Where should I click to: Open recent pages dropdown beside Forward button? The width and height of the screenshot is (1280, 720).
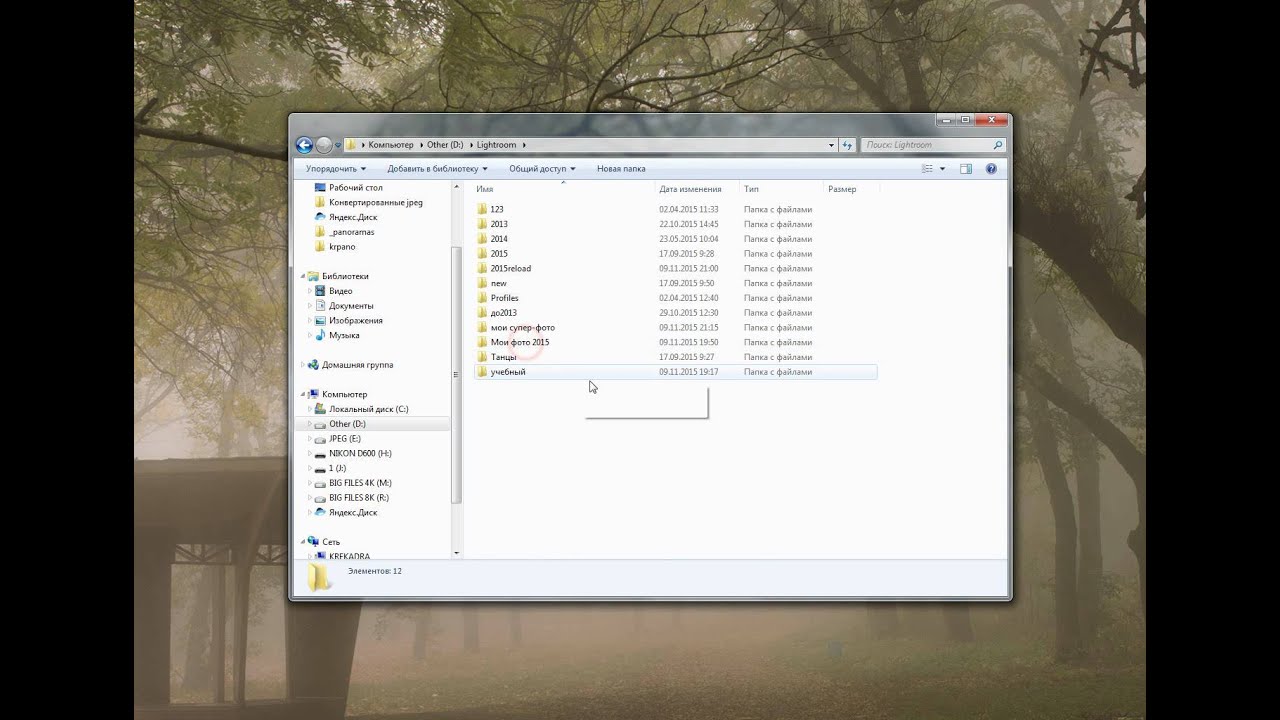coord(338,145)
